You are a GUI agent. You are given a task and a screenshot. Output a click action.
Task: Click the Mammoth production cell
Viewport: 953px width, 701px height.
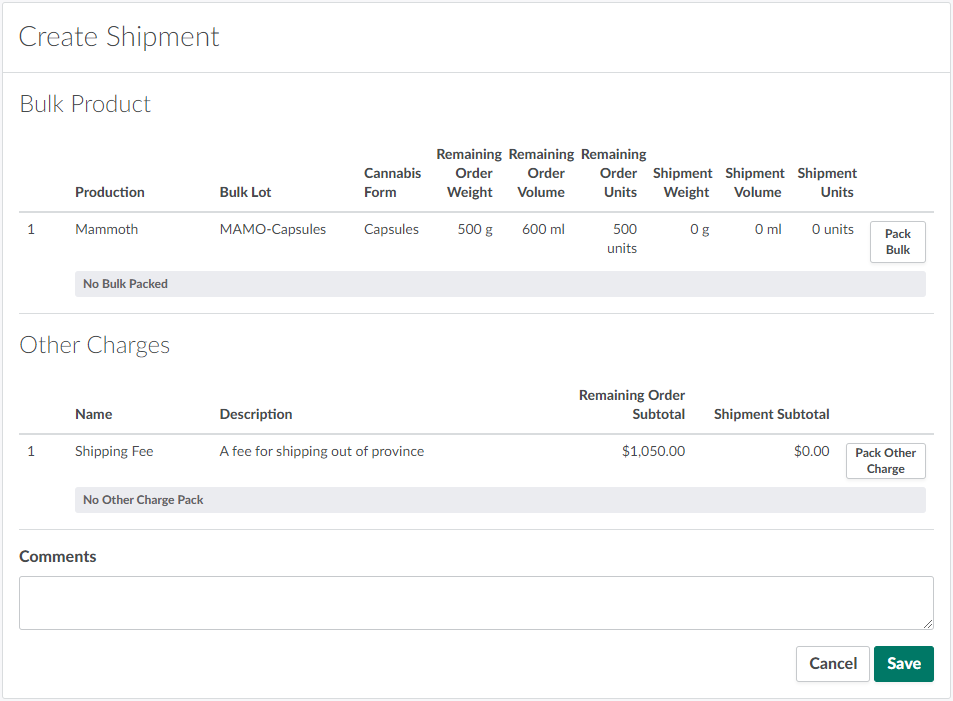106,229
